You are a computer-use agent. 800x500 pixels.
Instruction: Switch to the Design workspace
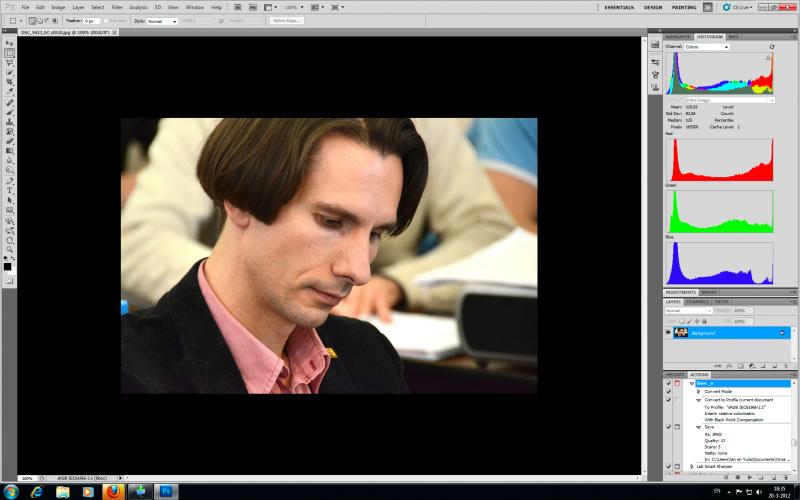coord(653,7)
